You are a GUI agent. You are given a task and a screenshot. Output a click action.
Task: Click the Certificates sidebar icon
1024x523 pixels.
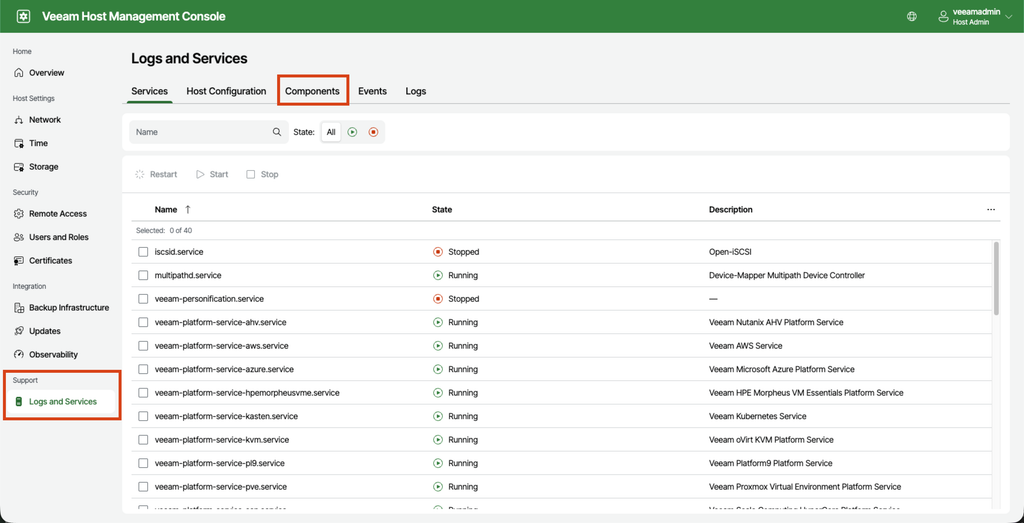(19, 261)
